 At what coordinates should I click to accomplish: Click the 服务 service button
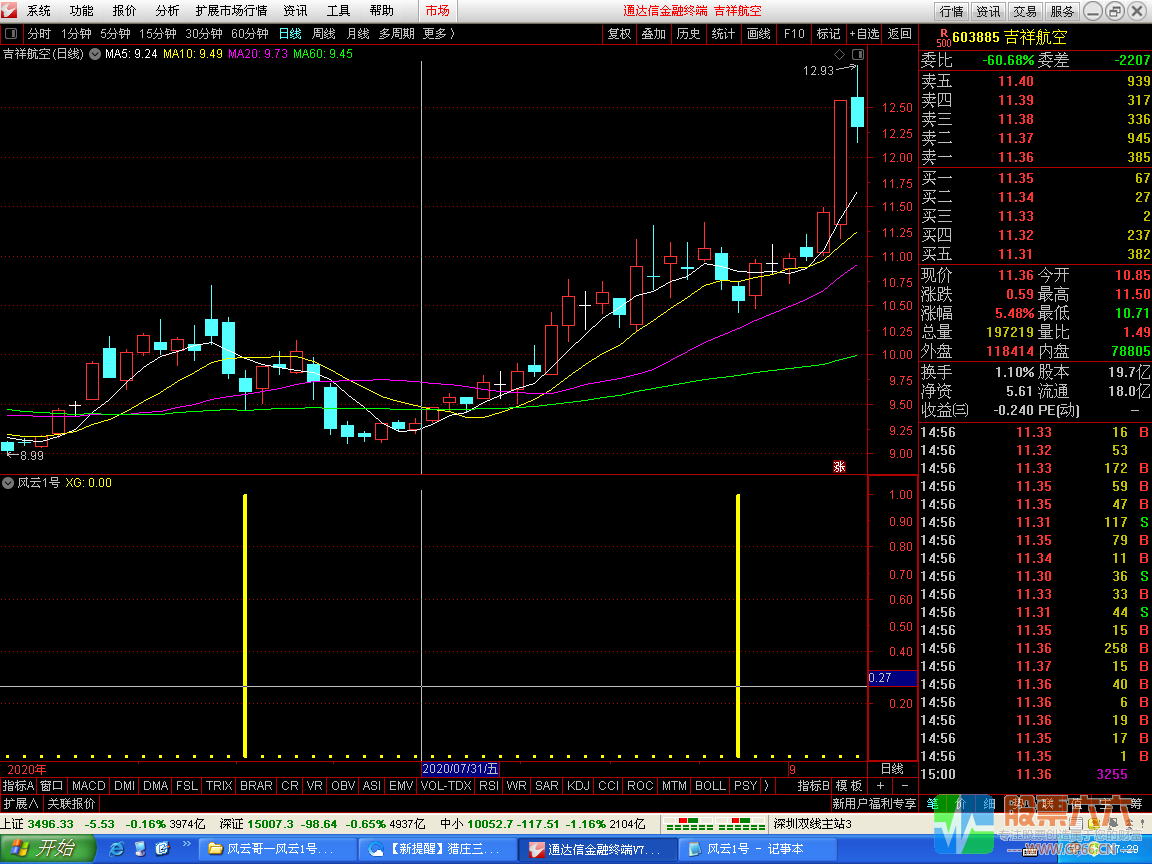tap(1062, 11)
